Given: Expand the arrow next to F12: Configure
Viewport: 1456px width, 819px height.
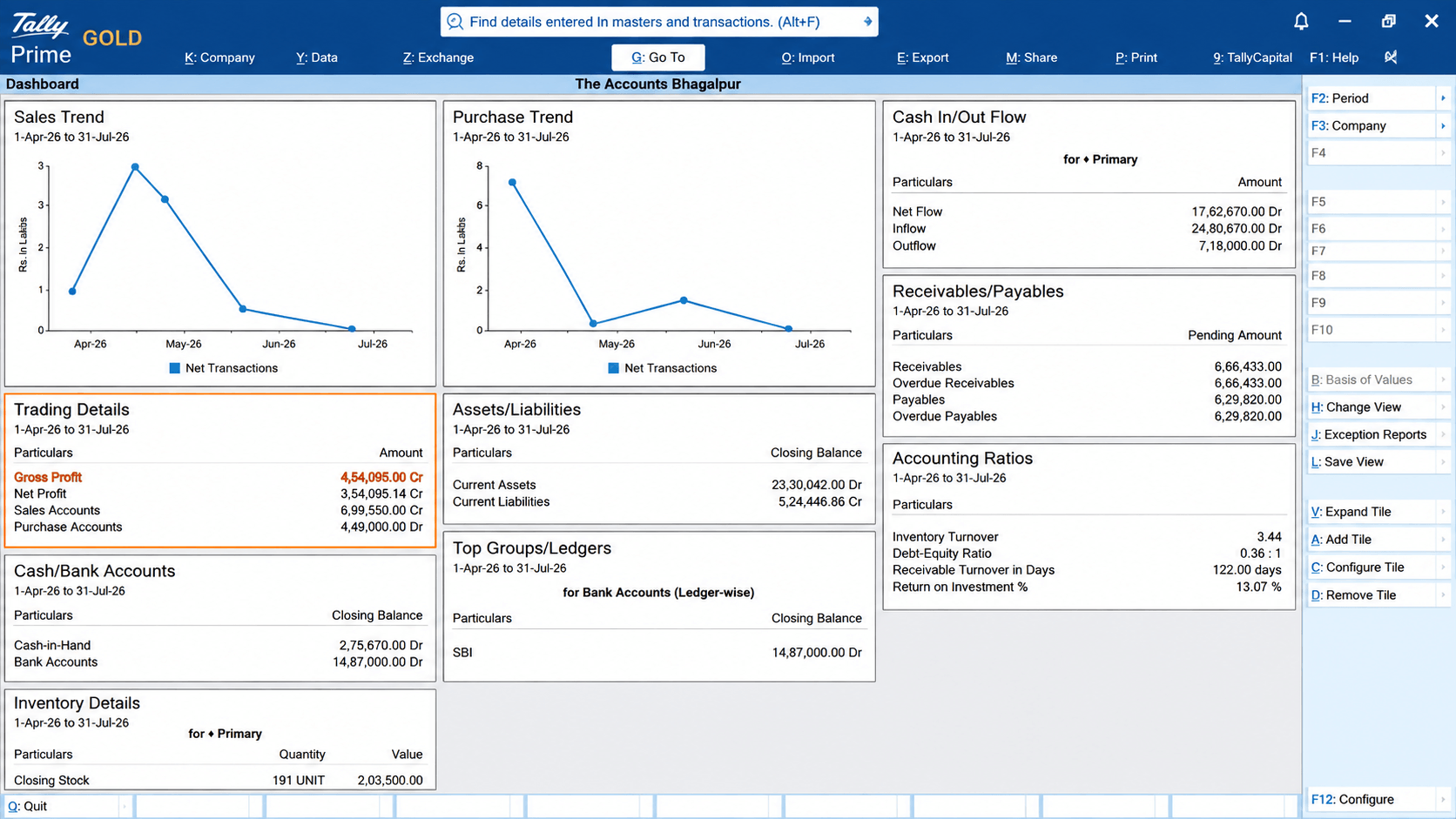Looking at the screenshot, I should point(1443,799).
